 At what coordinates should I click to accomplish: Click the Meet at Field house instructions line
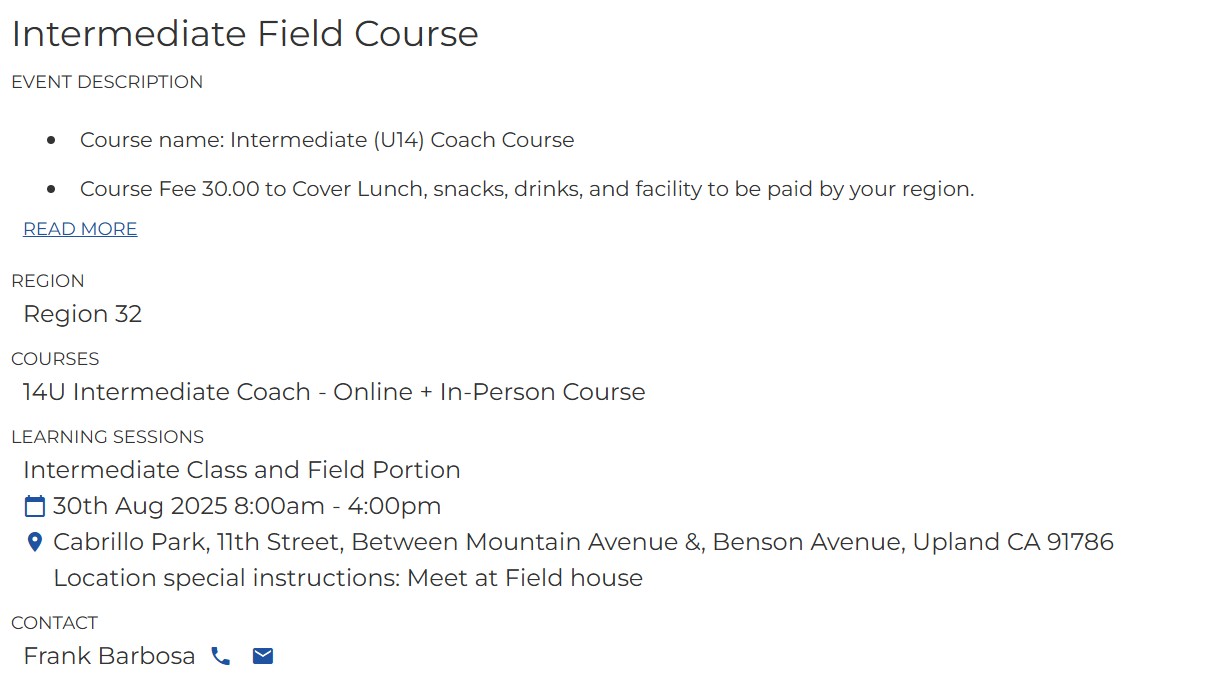click(x=348, y=578)
